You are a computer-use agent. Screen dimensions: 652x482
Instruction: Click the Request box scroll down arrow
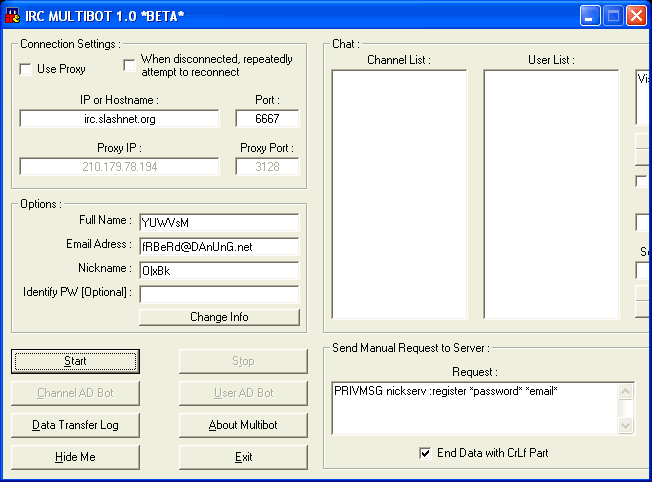click(627, 426)
